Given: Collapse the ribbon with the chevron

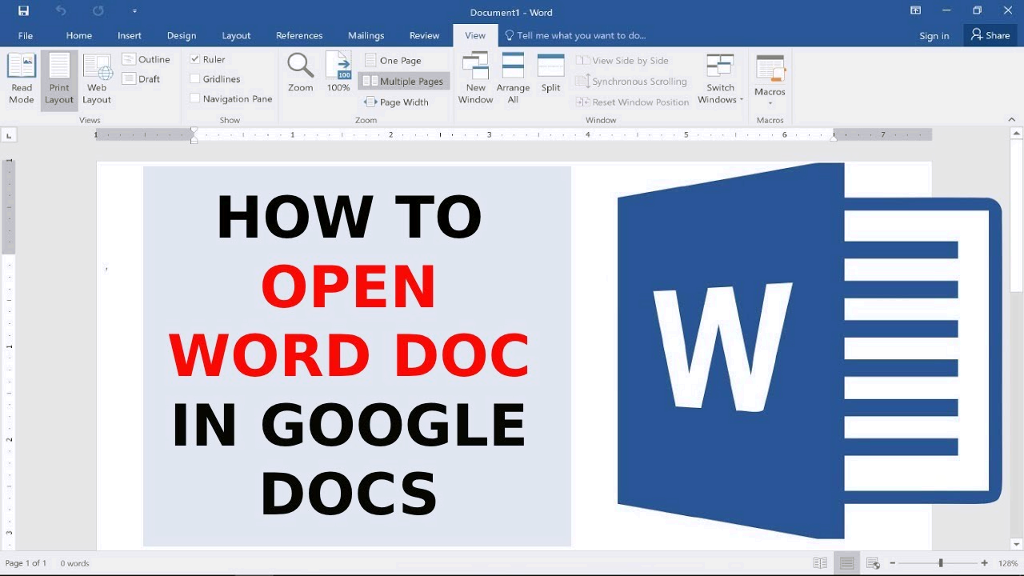Looking at the screenshot, I should 1011,119.
